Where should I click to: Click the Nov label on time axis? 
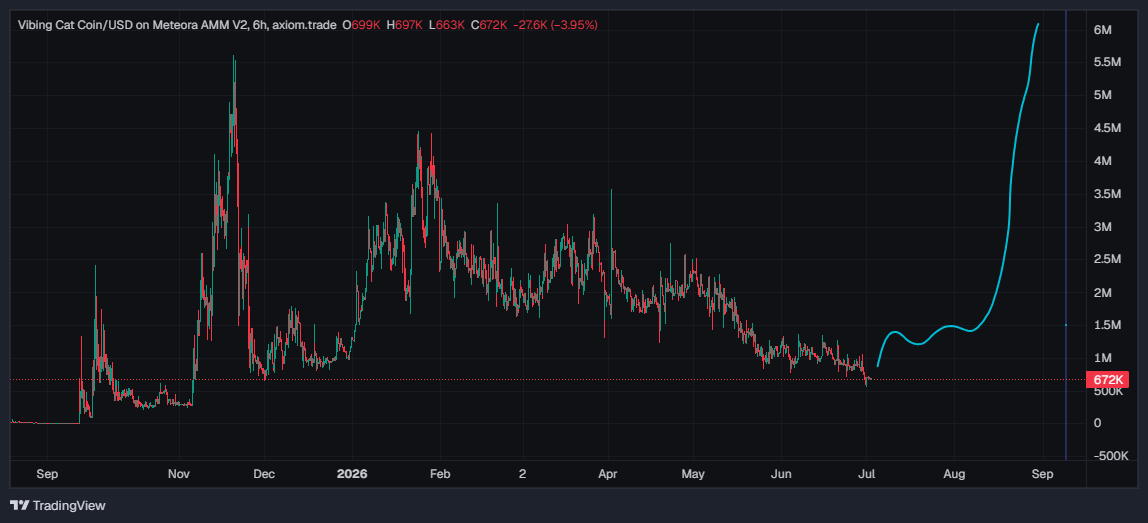pos(179,474)
